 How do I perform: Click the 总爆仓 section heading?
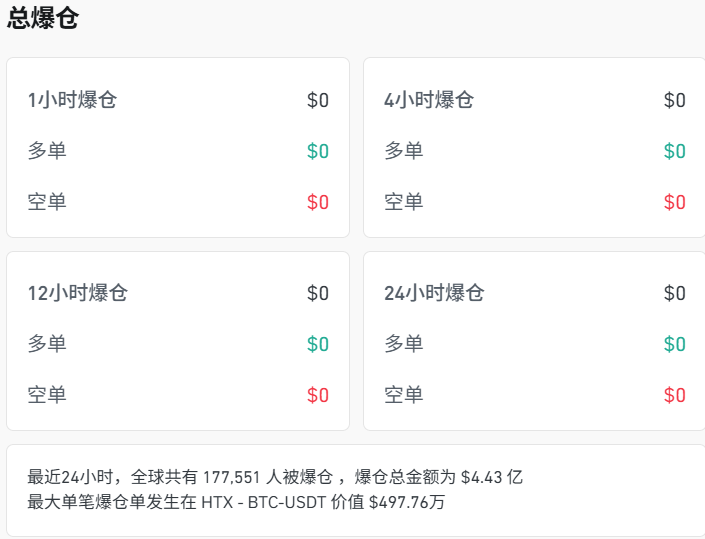coord(42,19)
